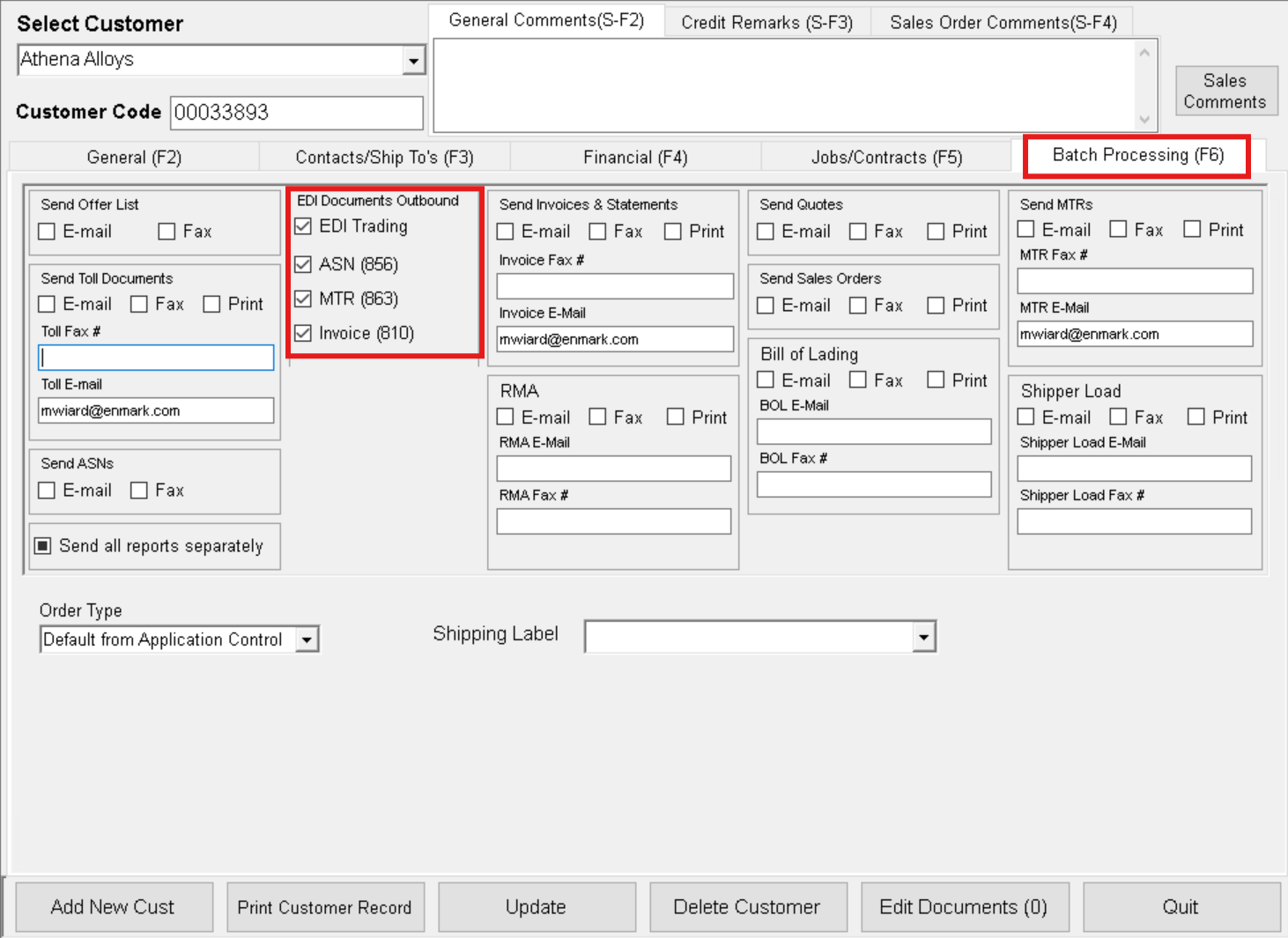
Task: Click the MTR E-Mail field
Action: [x=1135, y=334]
